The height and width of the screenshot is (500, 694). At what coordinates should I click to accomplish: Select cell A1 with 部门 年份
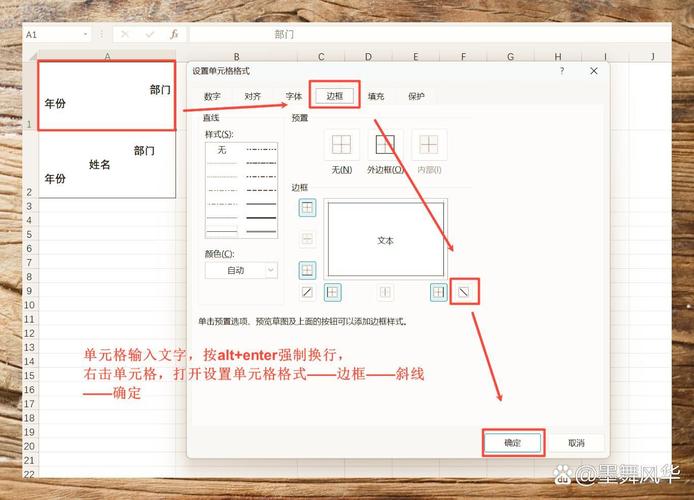[x=107, y=96]
